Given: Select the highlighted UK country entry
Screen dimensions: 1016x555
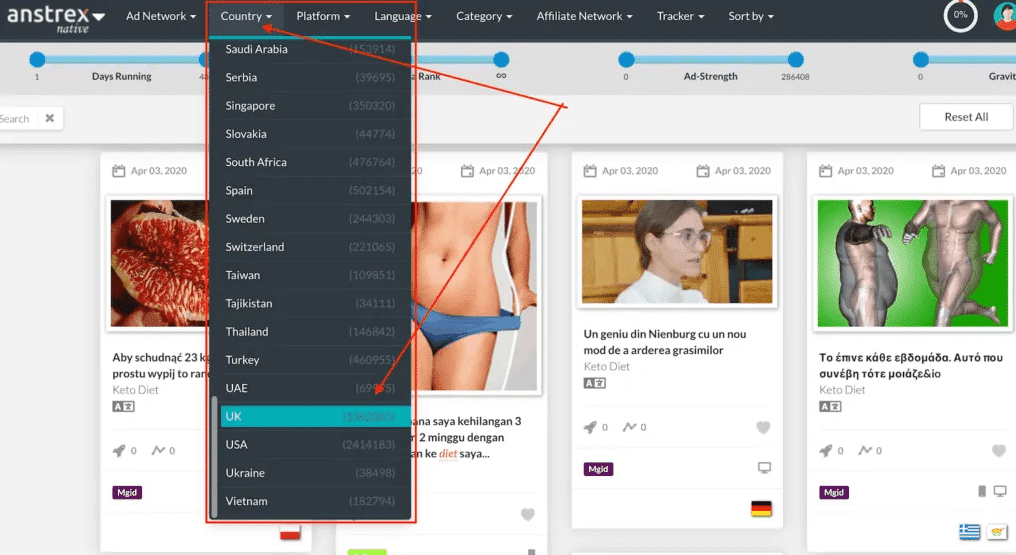Looking at the screenshot, I should click(316, 416).
